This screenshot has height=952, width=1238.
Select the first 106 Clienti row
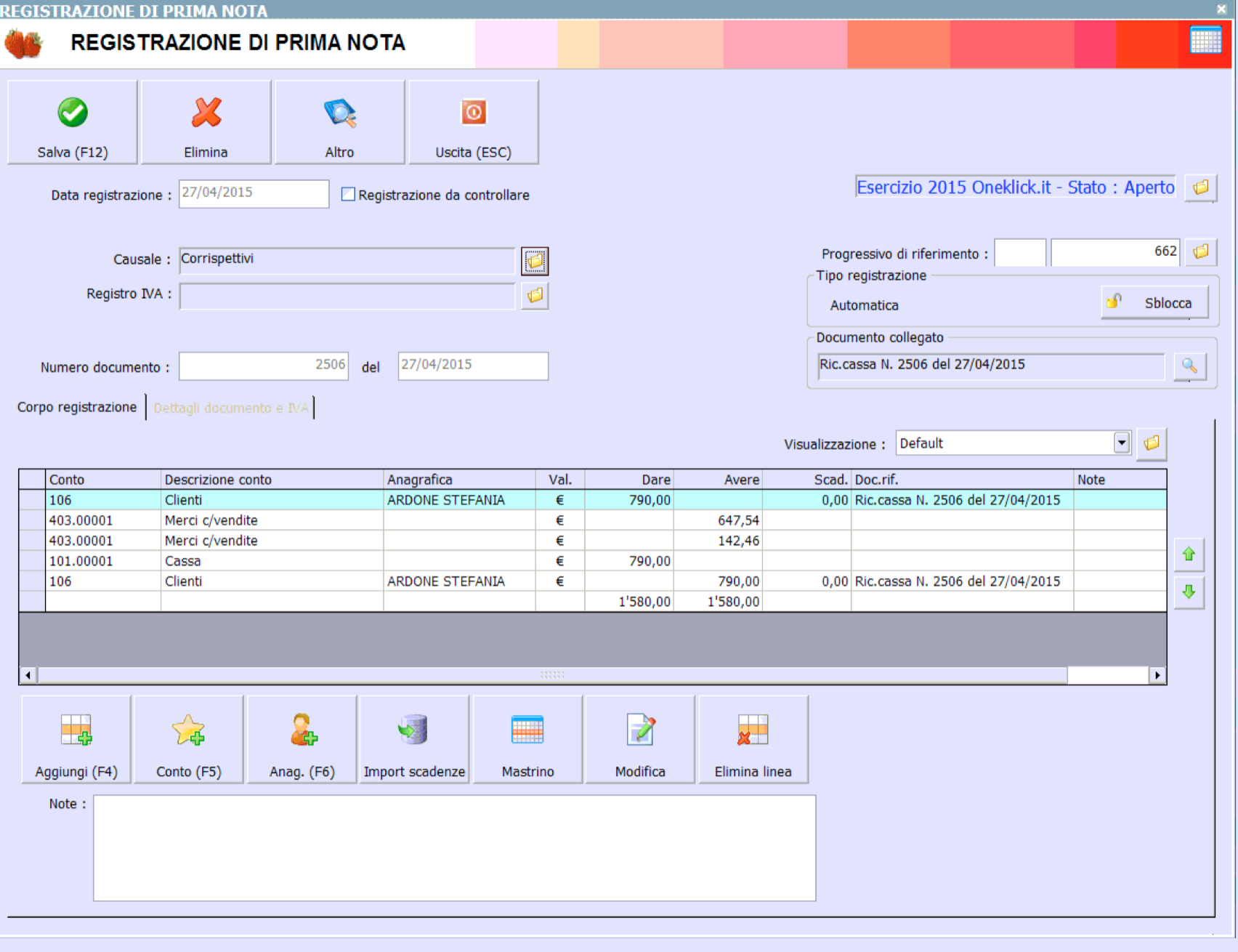593,500
